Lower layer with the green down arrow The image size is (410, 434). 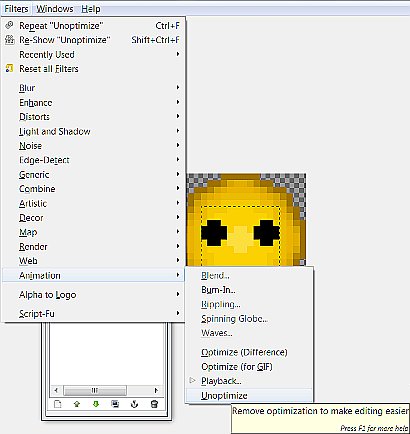coord(96,404)
